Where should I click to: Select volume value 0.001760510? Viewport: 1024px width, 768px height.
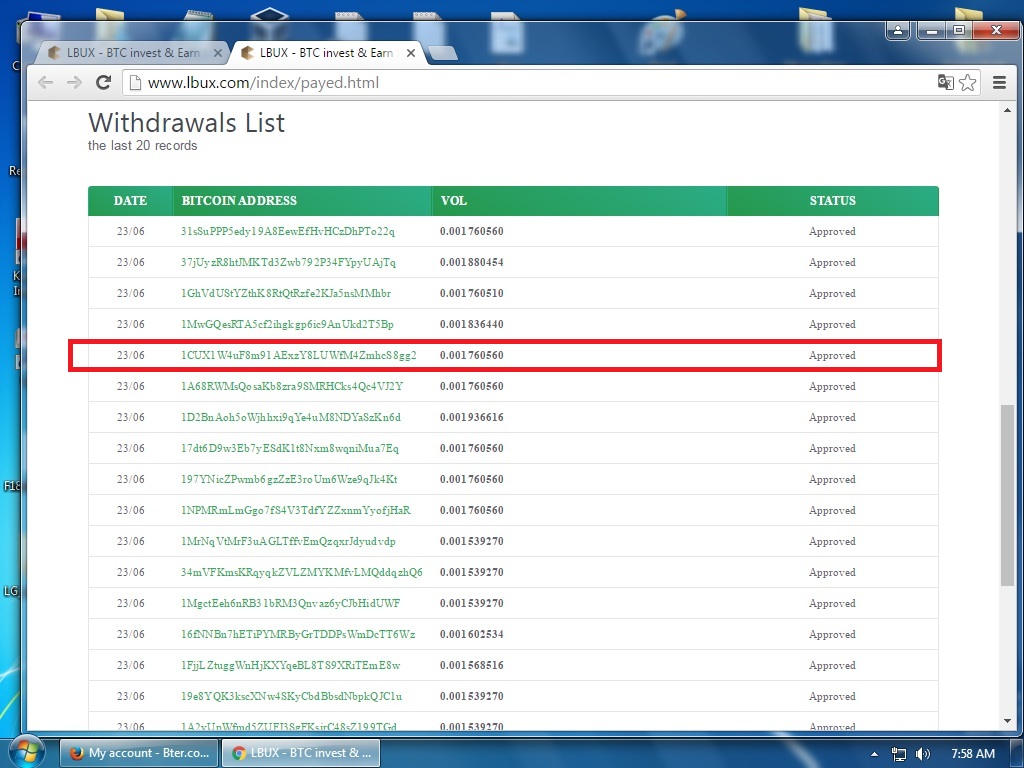[472, 293]
